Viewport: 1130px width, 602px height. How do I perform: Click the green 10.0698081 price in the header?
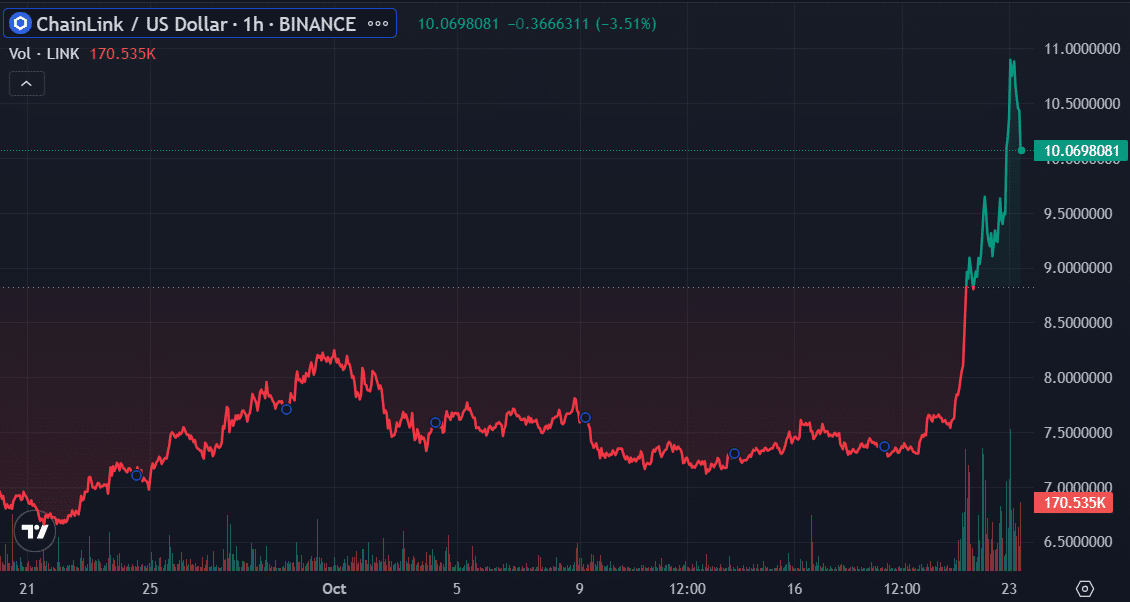click(458, 24)
